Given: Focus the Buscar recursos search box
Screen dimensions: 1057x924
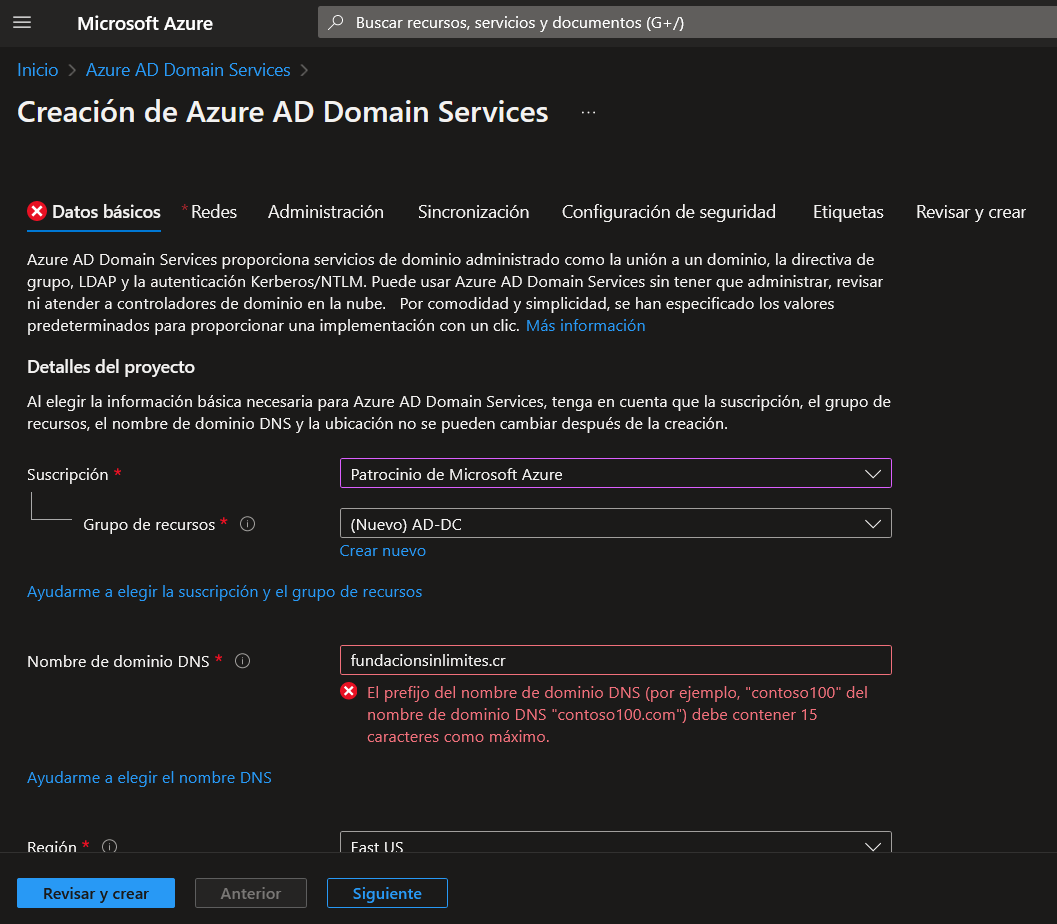Looking at the screenshot, I should coord(688,22).
